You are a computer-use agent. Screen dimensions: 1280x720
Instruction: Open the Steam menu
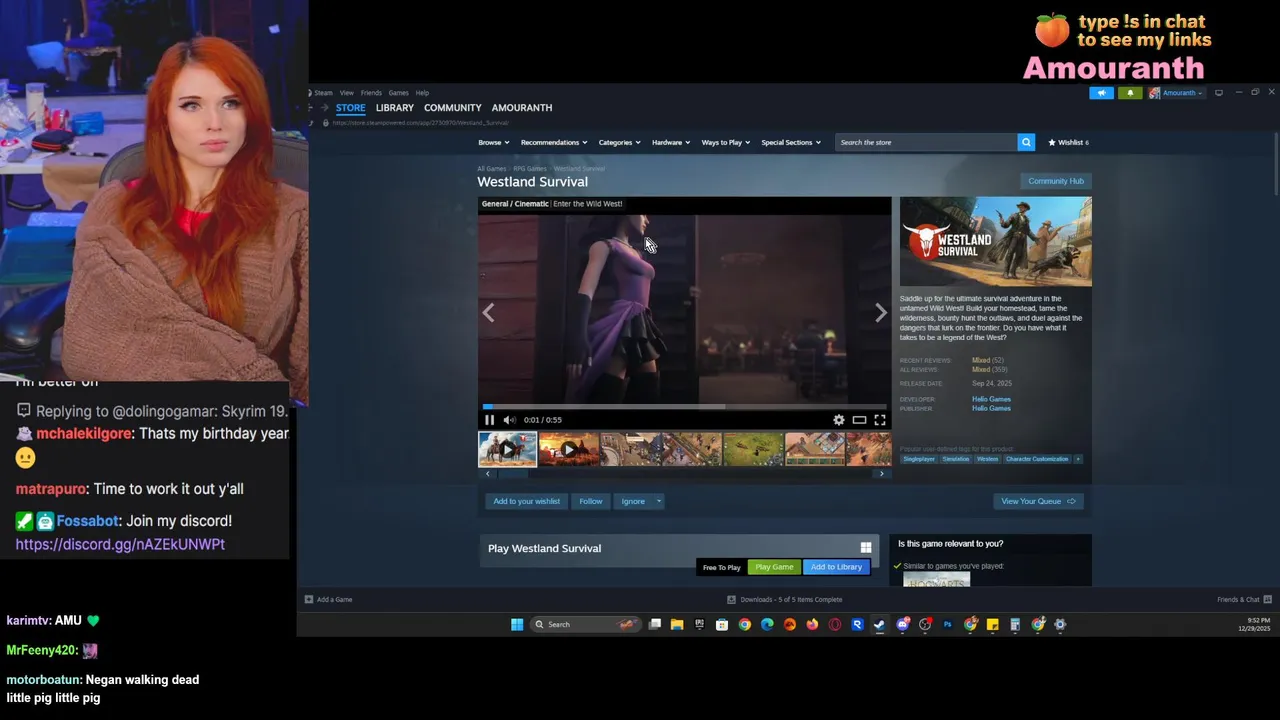pos(323,93)
